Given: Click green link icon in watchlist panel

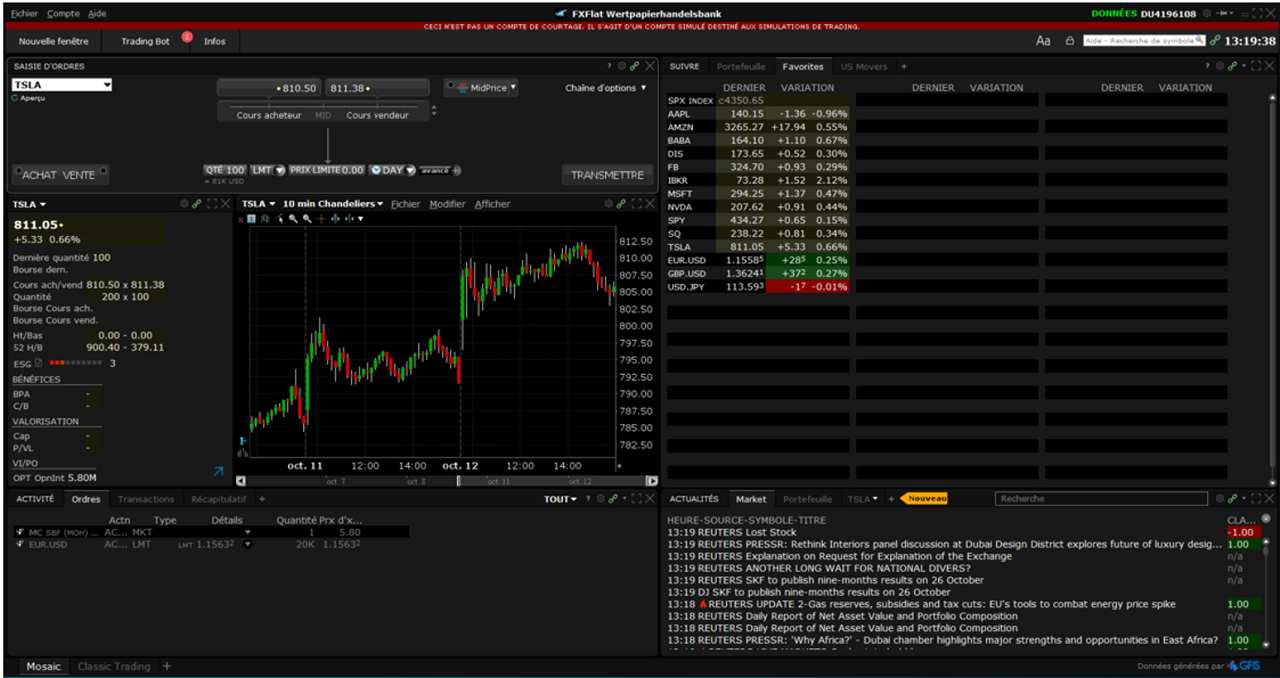Looking at the screenshot, I should pos(1231,66).
